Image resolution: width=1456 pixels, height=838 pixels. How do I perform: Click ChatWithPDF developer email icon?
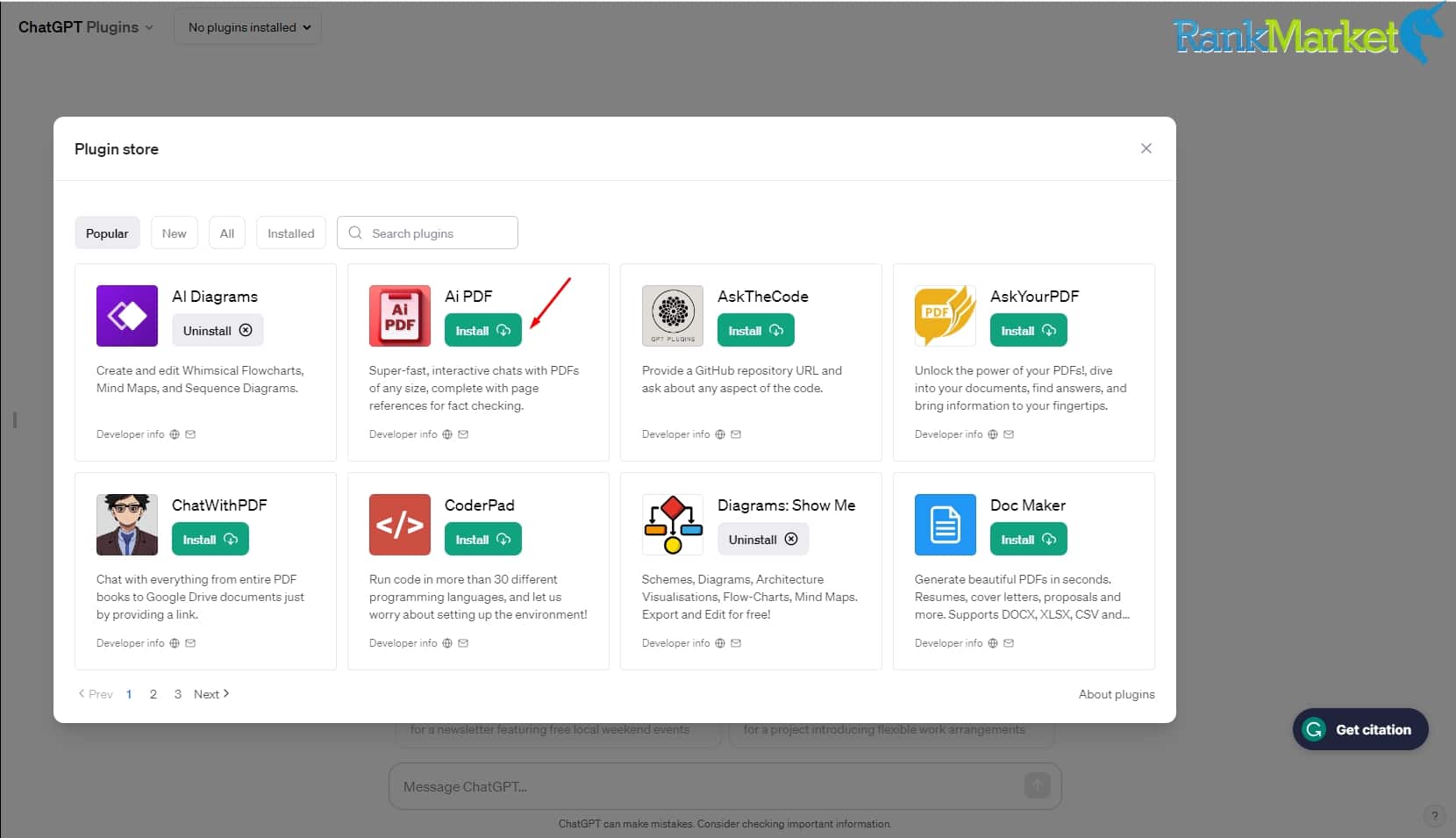coord(190,643)
